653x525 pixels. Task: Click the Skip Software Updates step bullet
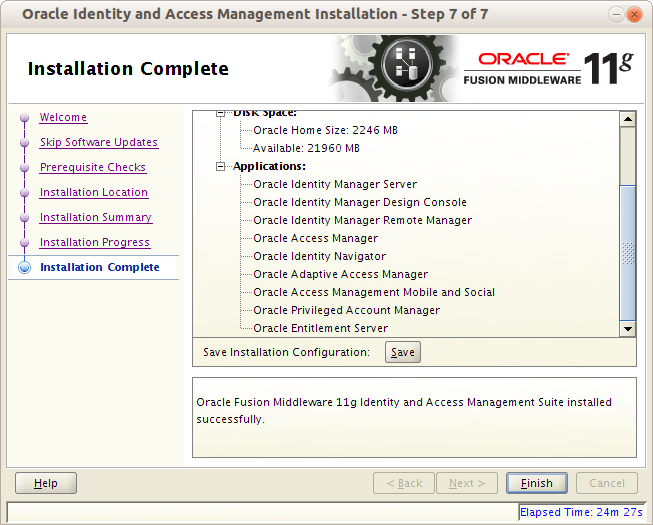(x=25, y=142)
